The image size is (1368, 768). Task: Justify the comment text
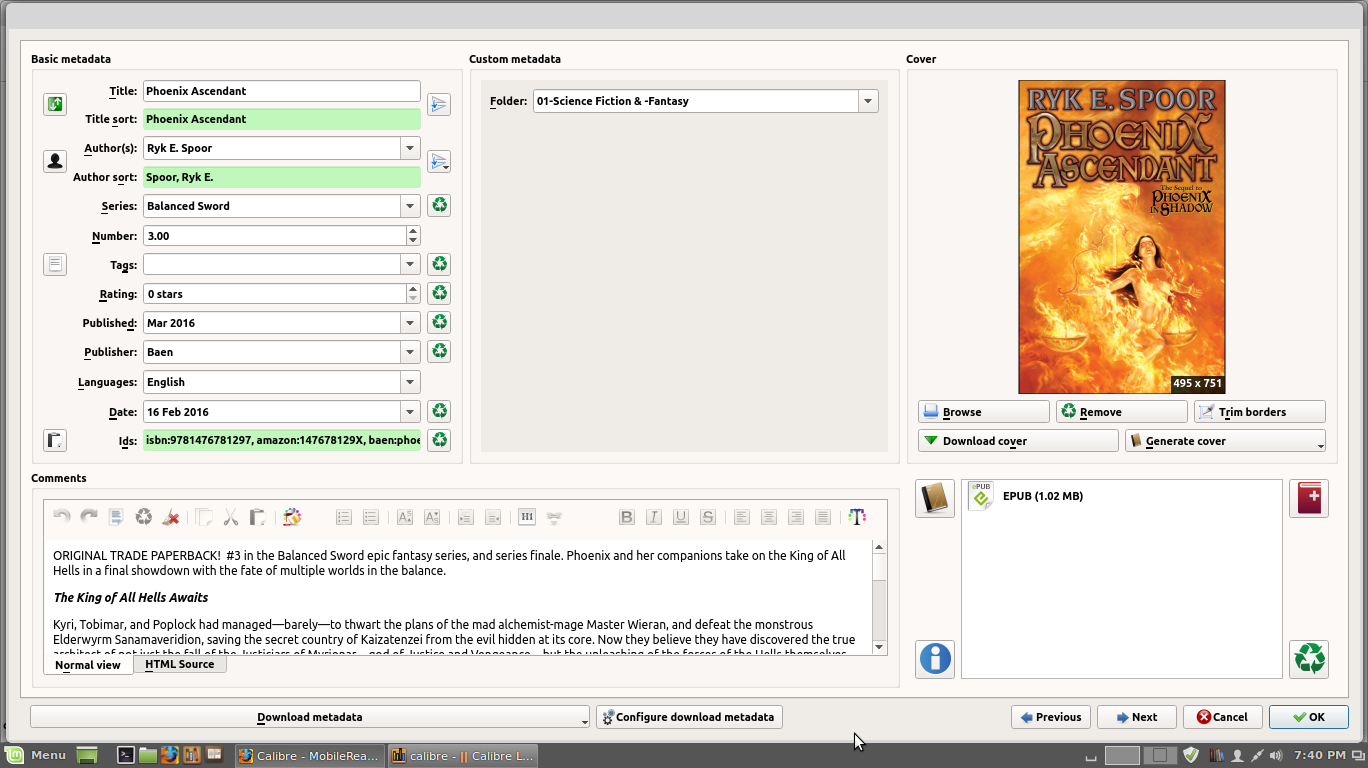pos(823,517)
